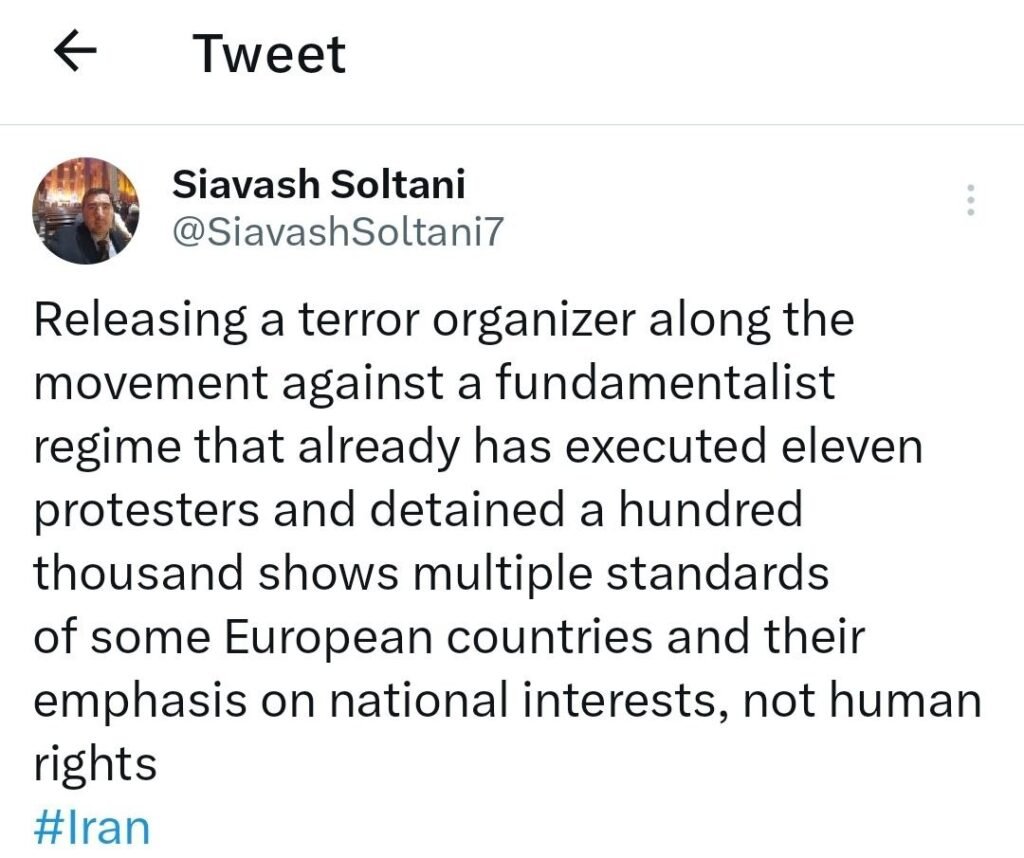
Task: Open Siavash Soltani's profile picture
Action: 86,210
